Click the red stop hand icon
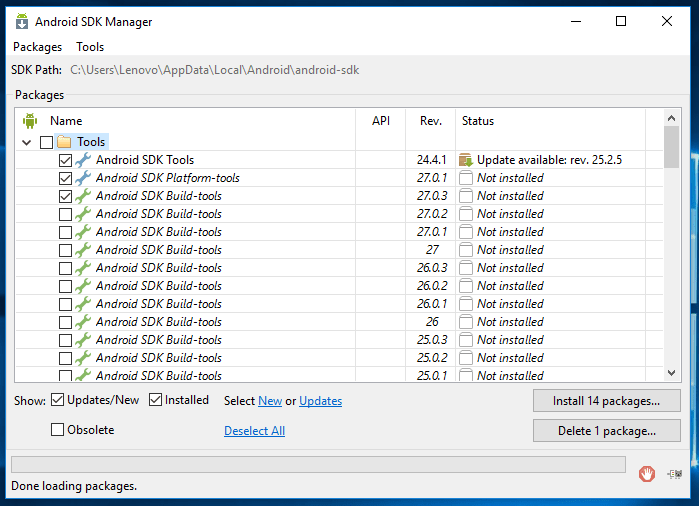 pyautogui.click(x=647, y=474)
